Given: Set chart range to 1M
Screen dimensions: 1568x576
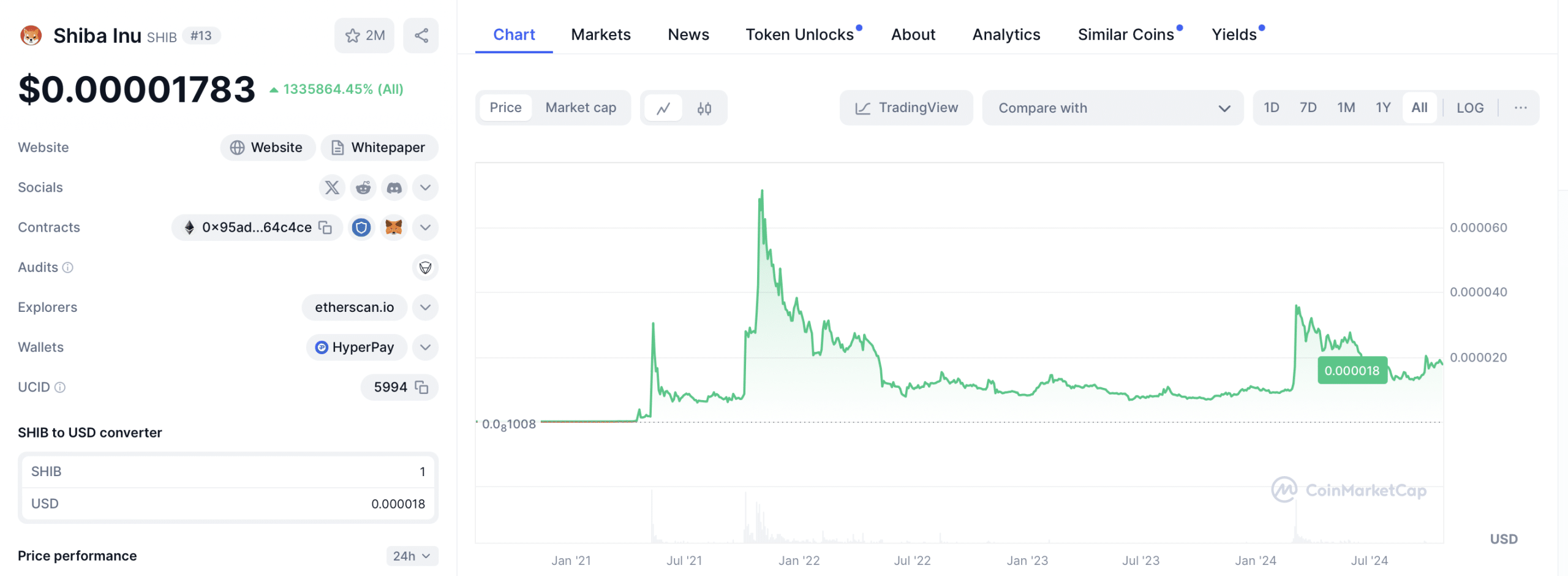Looking at the screenshot, I should (x=1346, y=108).
